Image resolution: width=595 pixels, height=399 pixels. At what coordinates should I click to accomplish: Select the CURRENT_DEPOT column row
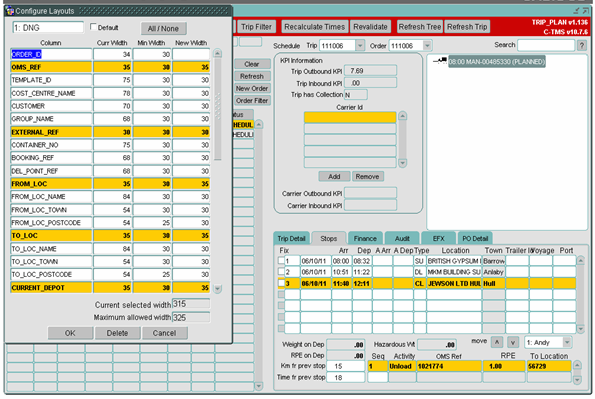pos(110,288)
